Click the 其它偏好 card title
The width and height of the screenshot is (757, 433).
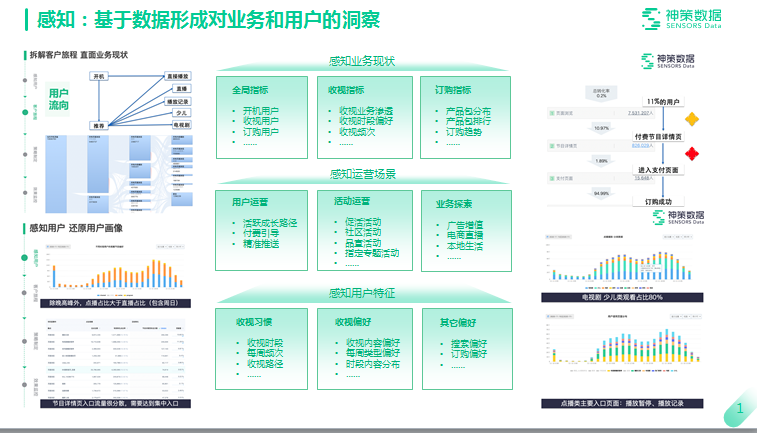(458, 322)
